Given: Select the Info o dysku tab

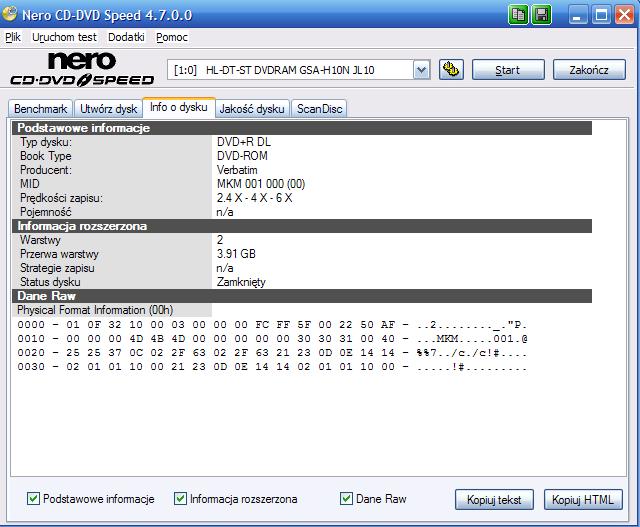Looking at the screenshot, I should point(179,107).
